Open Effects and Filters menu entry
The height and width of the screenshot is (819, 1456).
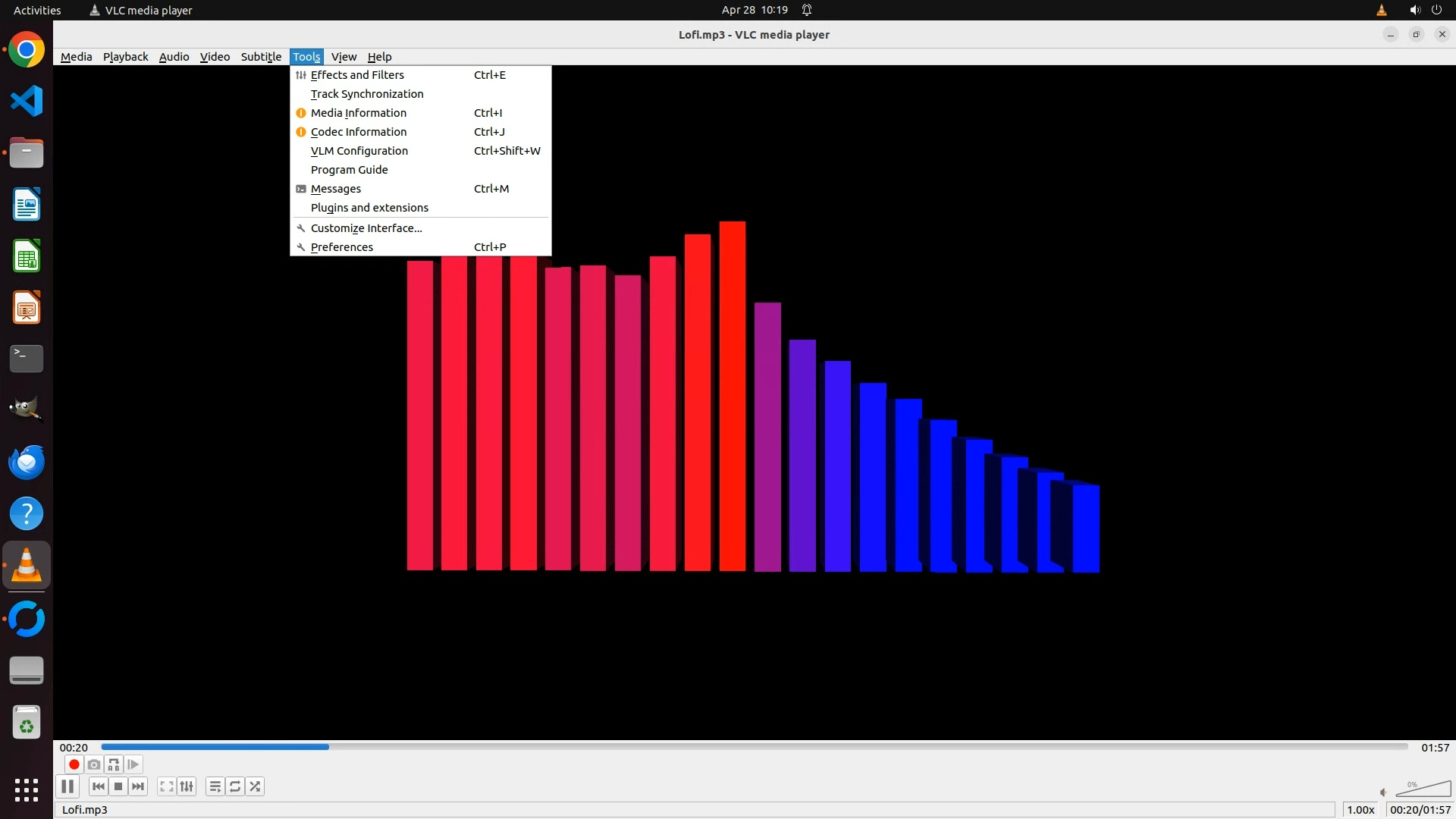[x=357, y=75]
